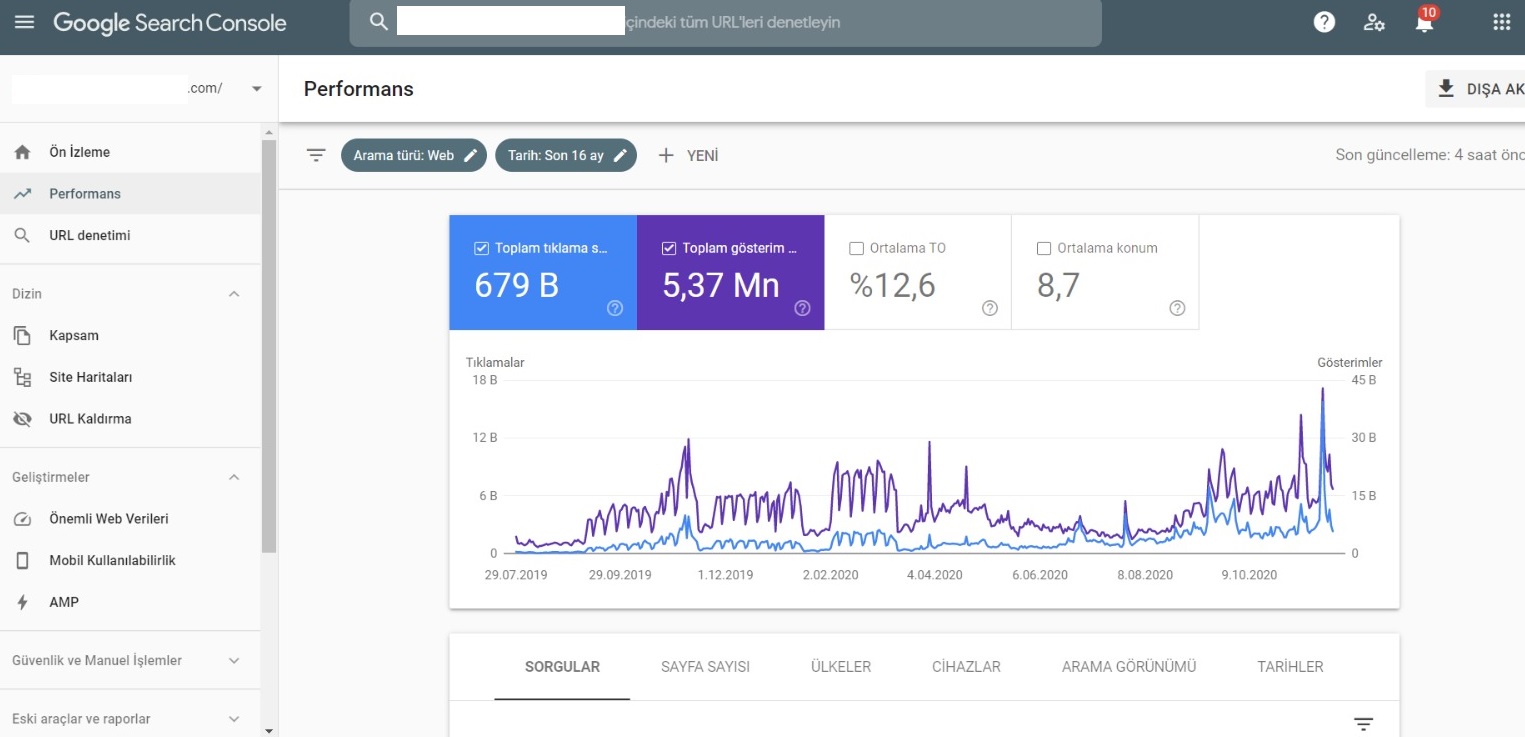Switch to the CİHAZLAR tab
This screenshot has width=1525, height=737.
[x=966, y=666]
